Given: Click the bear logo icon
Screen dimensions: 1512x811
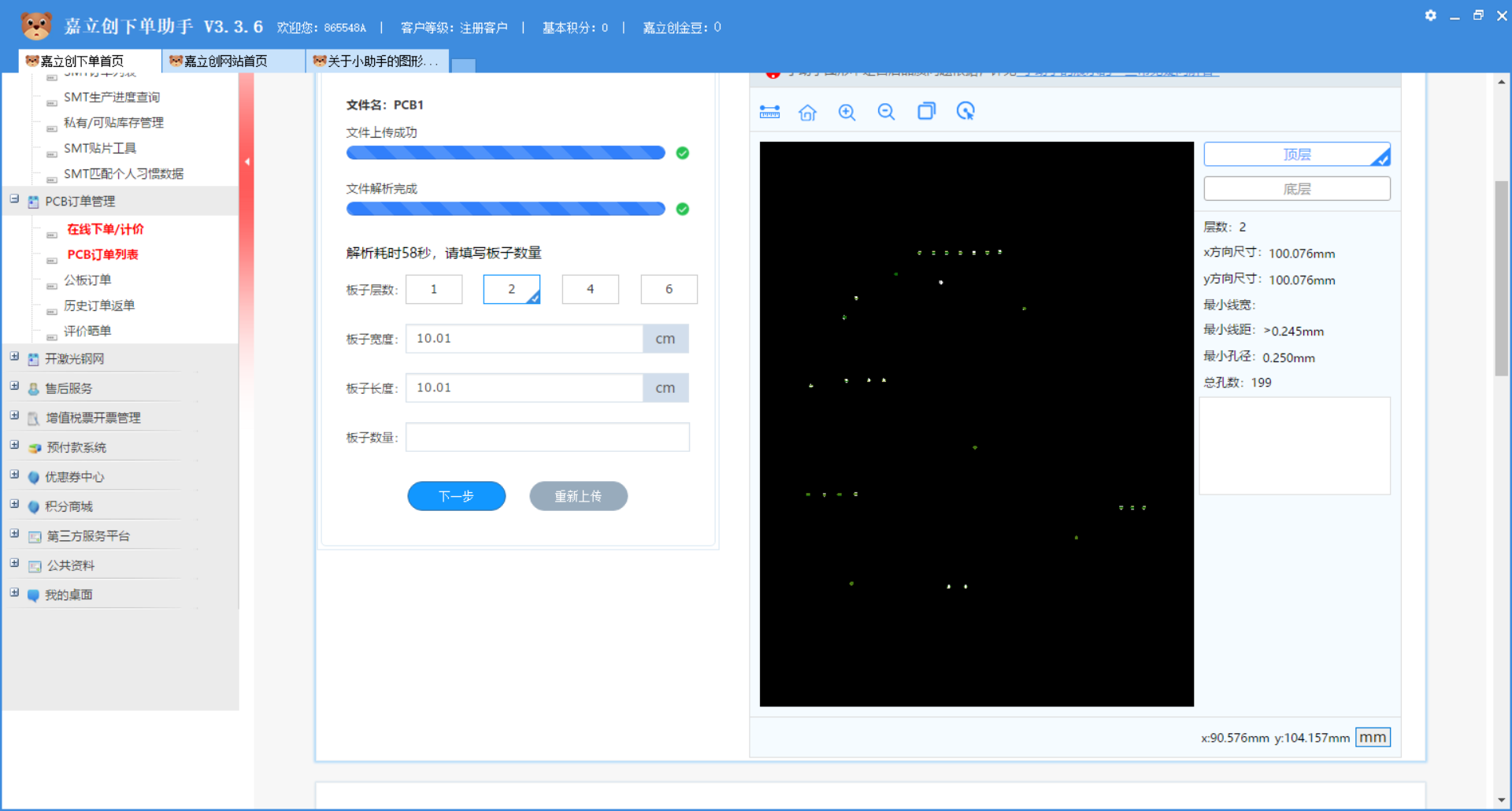Looking at the screenshot, I should click(35, 27).
